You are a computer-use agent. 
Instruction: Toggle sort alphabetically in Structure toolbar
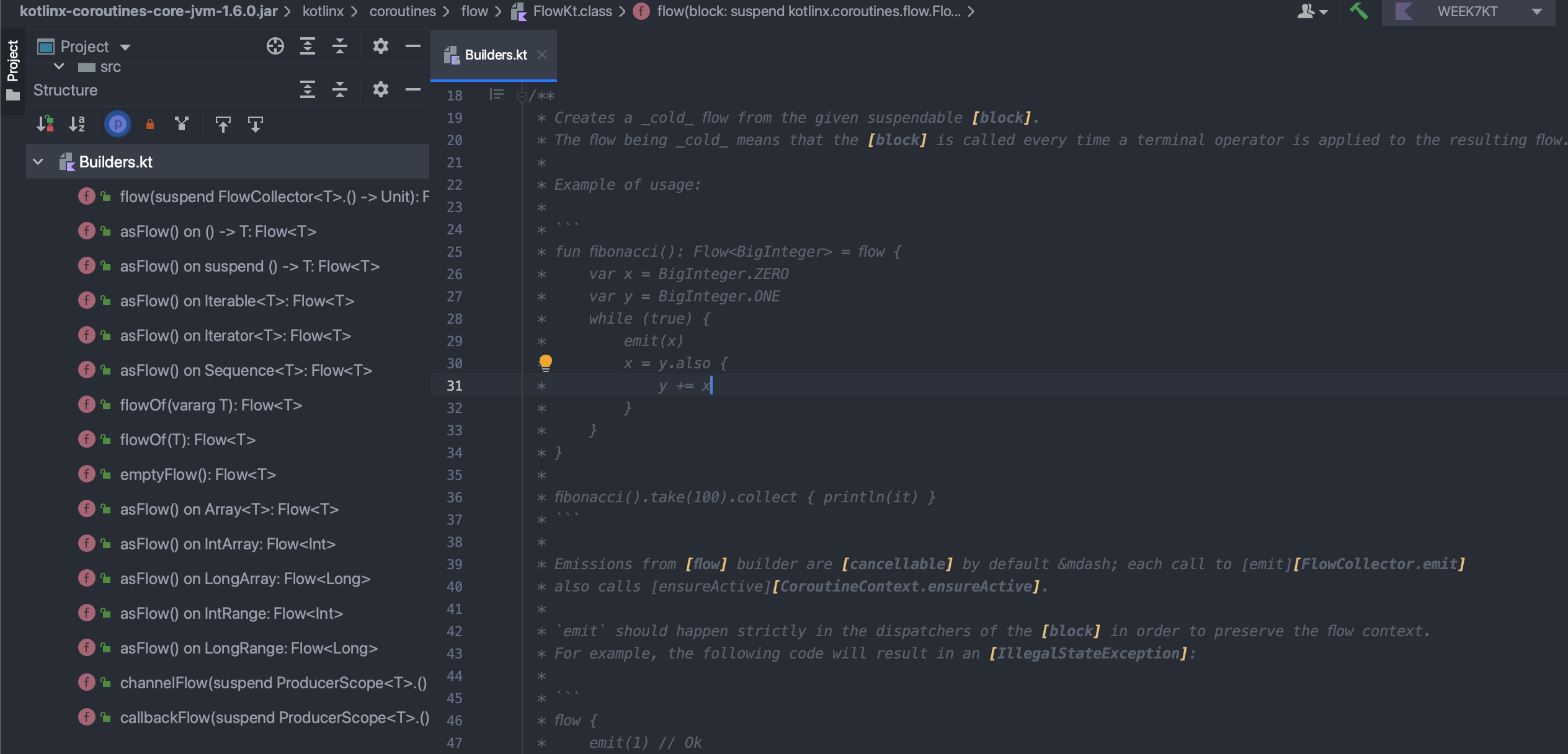point(77,125)
